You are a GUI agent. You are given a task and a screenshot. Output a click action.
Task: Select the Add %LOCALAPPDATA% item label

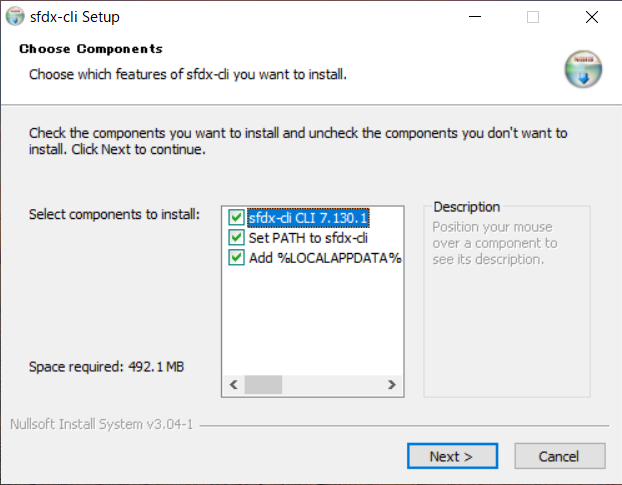(x=325, y=258)
